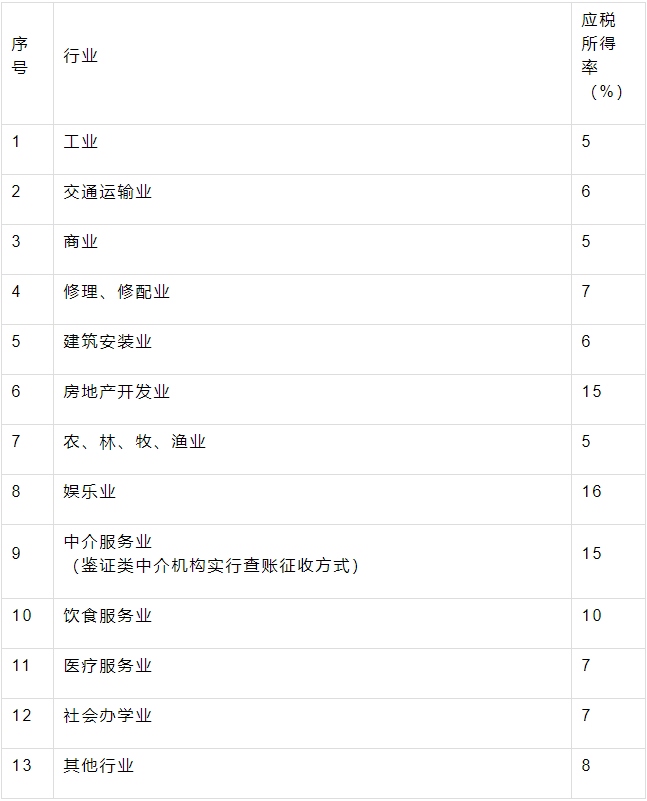The height and width of the screenshot is (801, 647).
Task: Click the 医疗服务业 entry
Action: point(108,665)
